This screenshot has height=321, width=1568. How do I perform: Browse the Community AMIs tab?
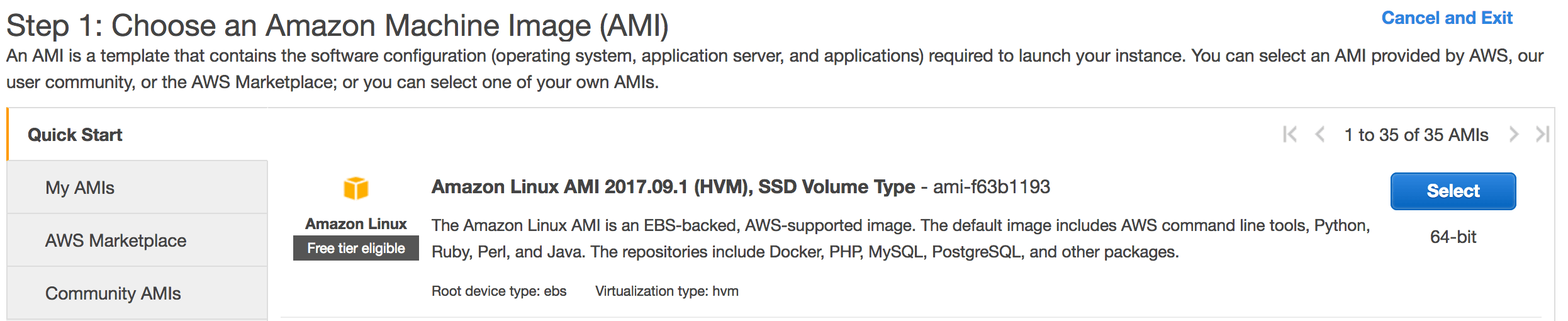(113, 293)
